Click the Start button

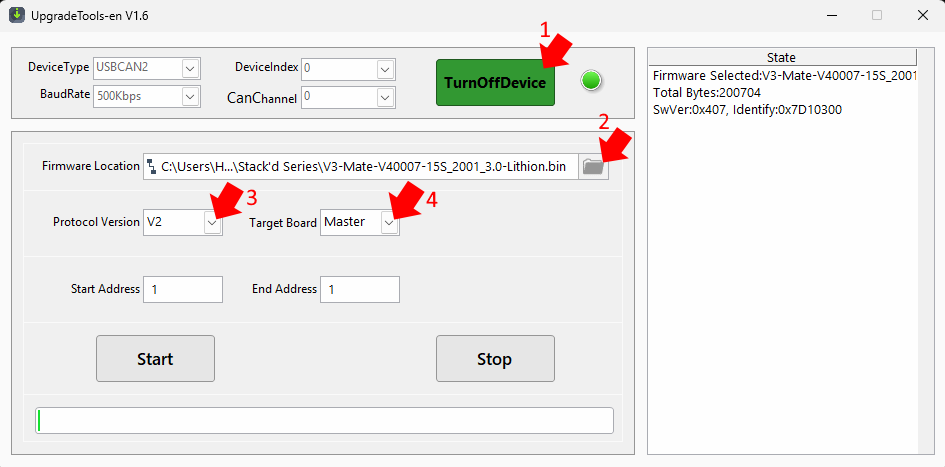155,359
